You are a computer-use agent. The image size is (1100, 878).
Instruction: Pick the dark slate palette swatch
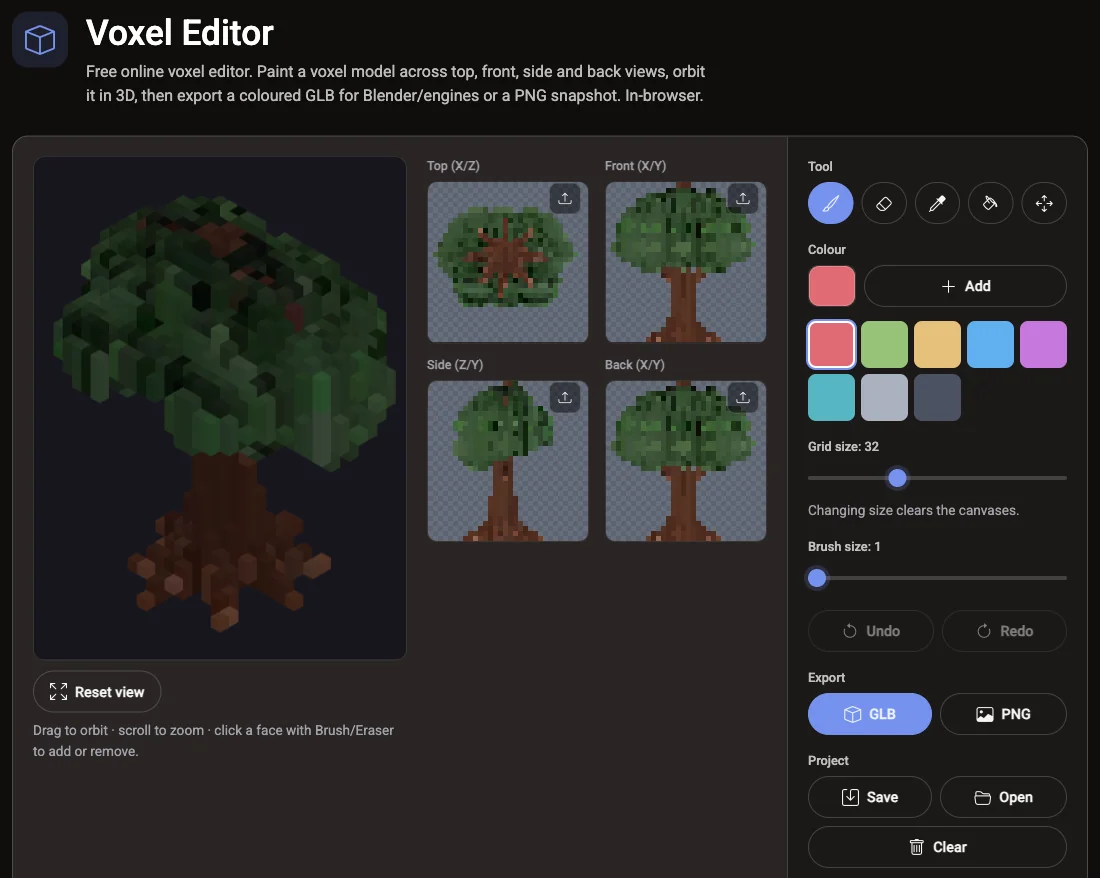(937, 398)
